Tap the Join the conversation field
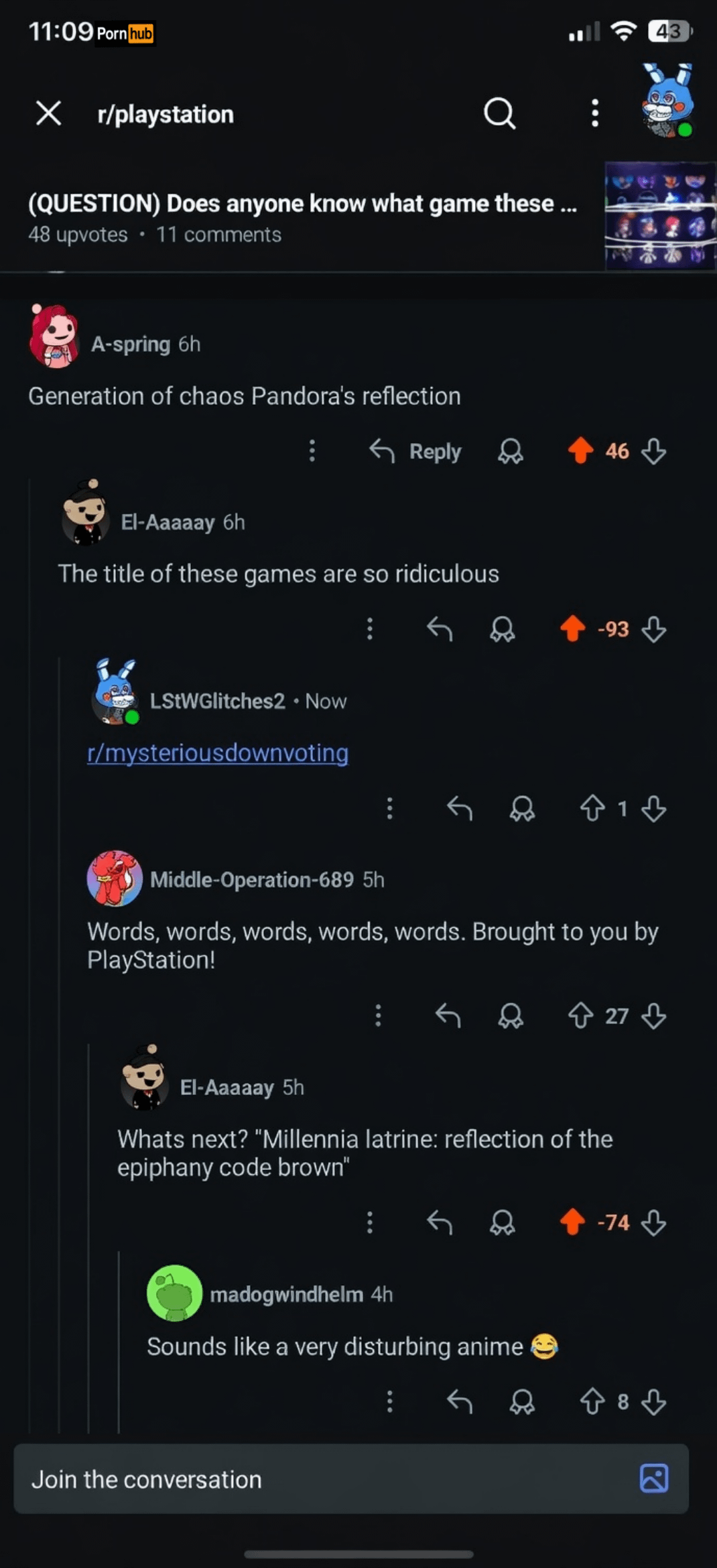The height and width of the screenshot is (1568, 717). [322, 1479]
